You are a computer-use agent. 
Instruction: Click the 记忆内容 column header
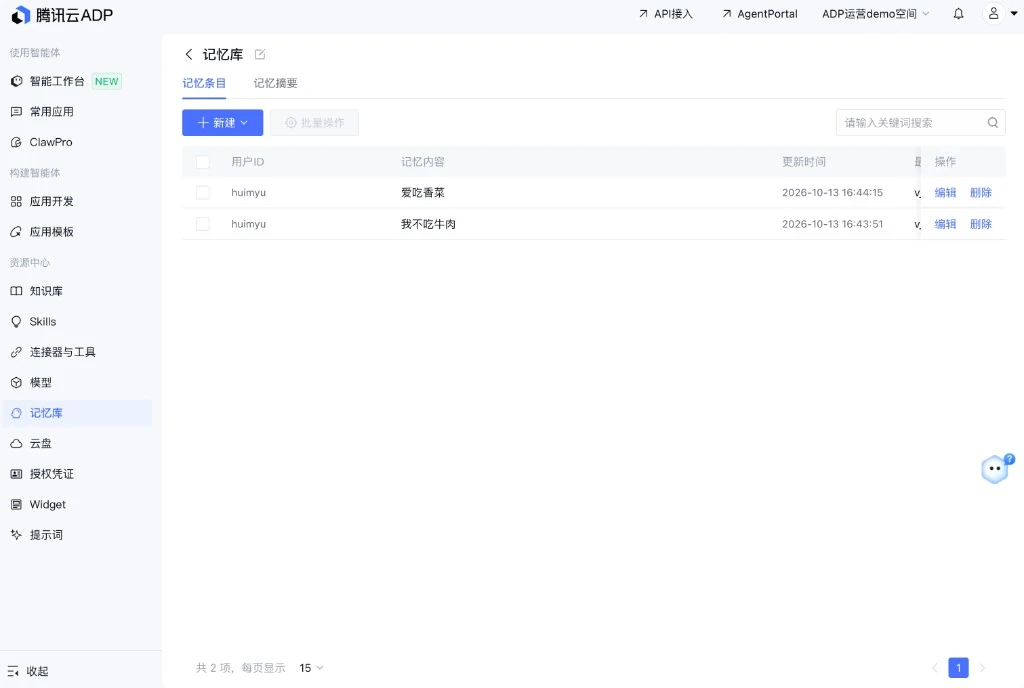click(x=423, y=162)
